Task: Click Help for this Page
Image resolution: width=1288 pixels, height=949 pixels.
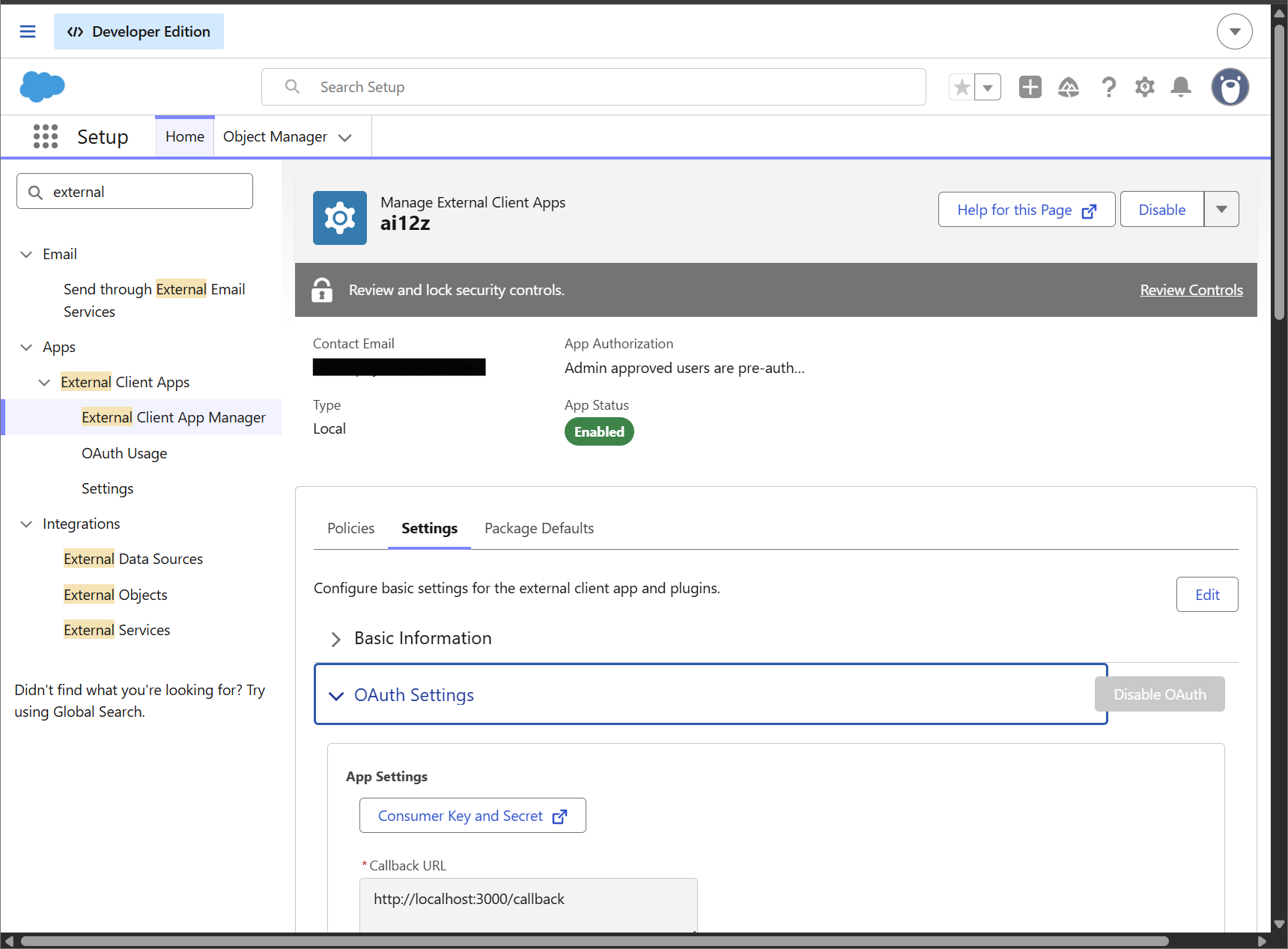Action: point(1027,210)
